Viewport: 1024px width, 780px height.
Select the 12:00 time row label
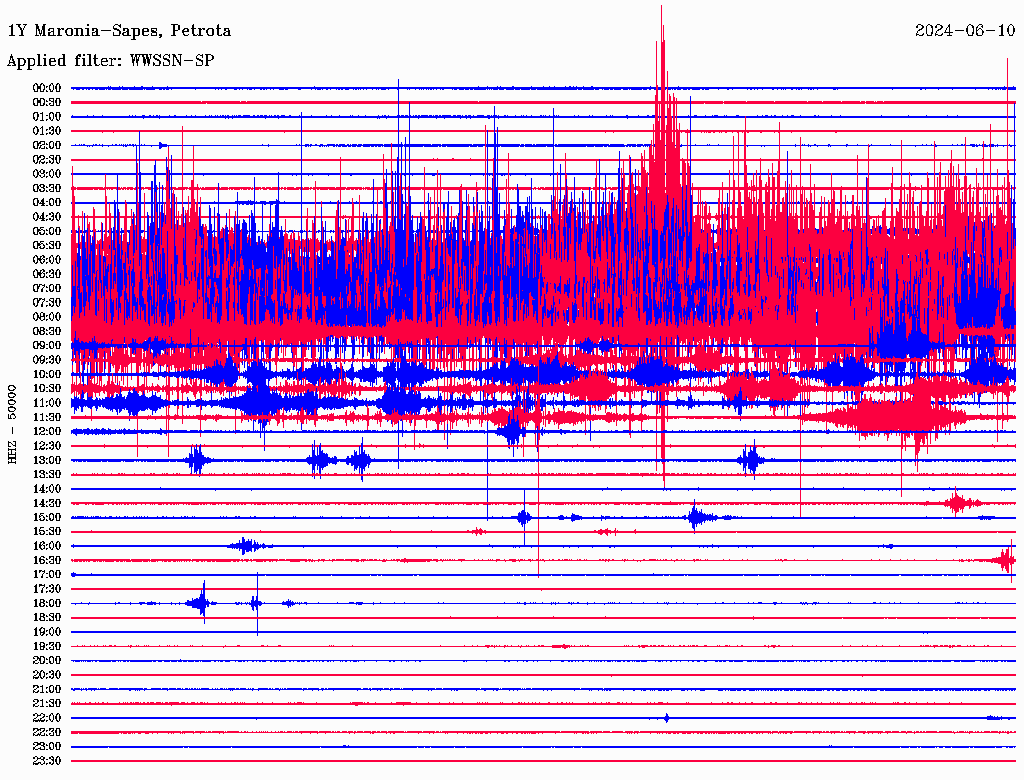(47, 431)
